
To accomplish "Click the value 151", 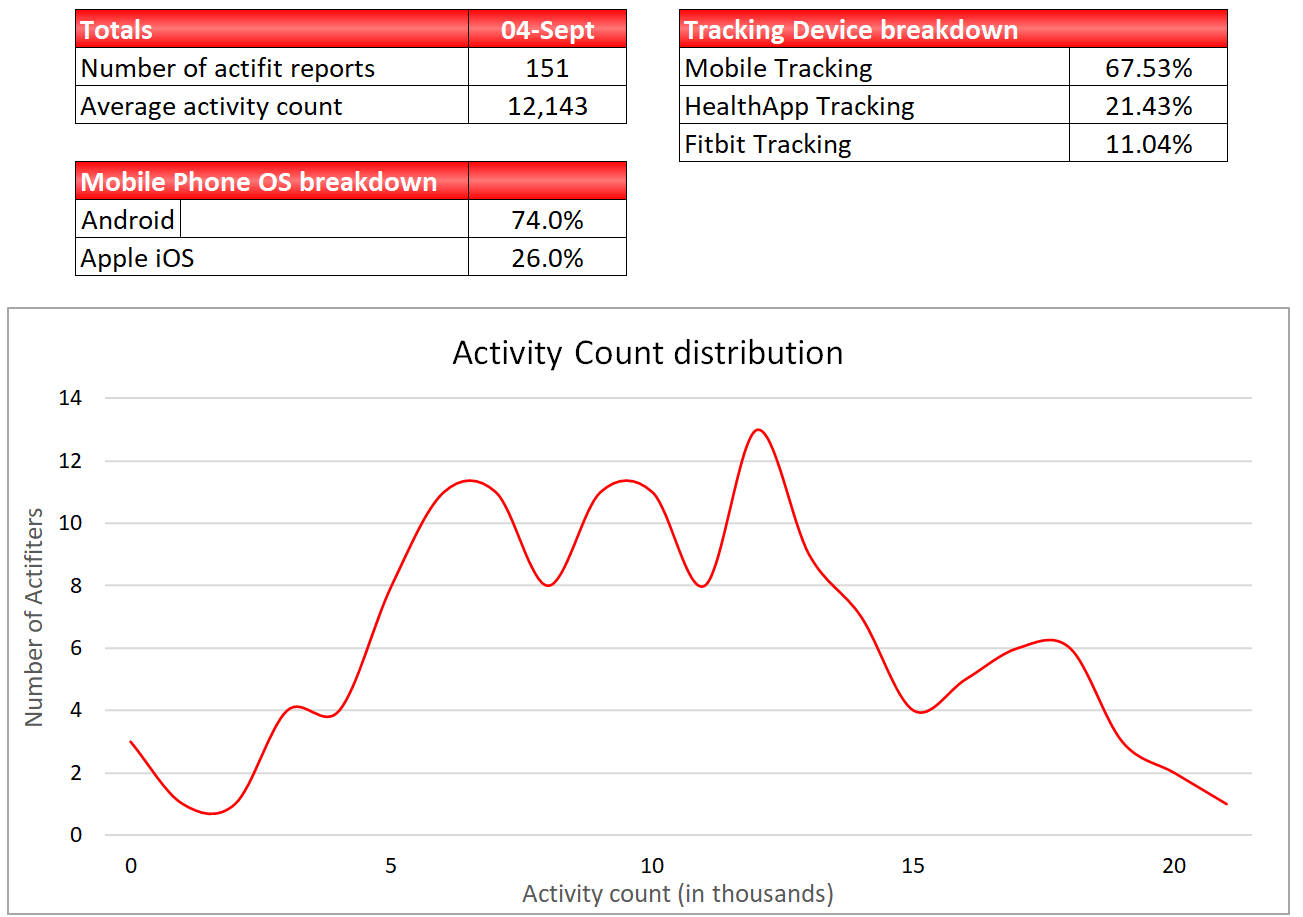I will [547, 68].
